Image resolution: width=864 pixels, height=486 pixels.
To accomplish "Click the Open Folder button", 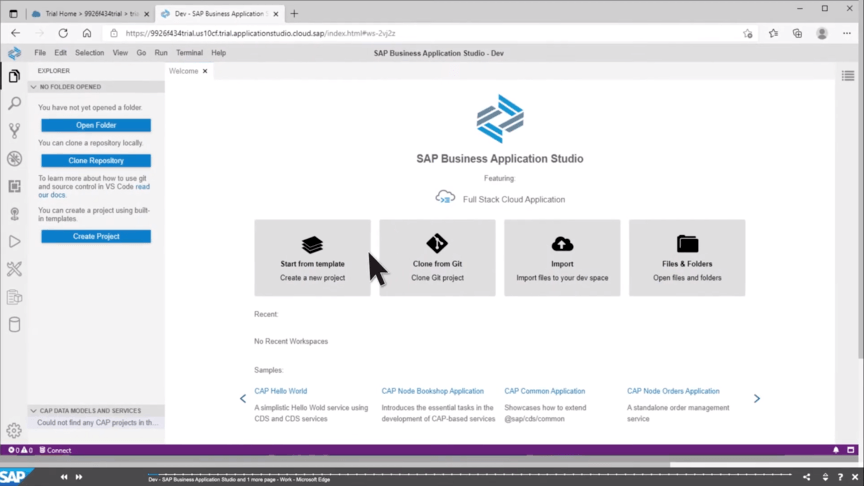I will (x=96, y=125).
